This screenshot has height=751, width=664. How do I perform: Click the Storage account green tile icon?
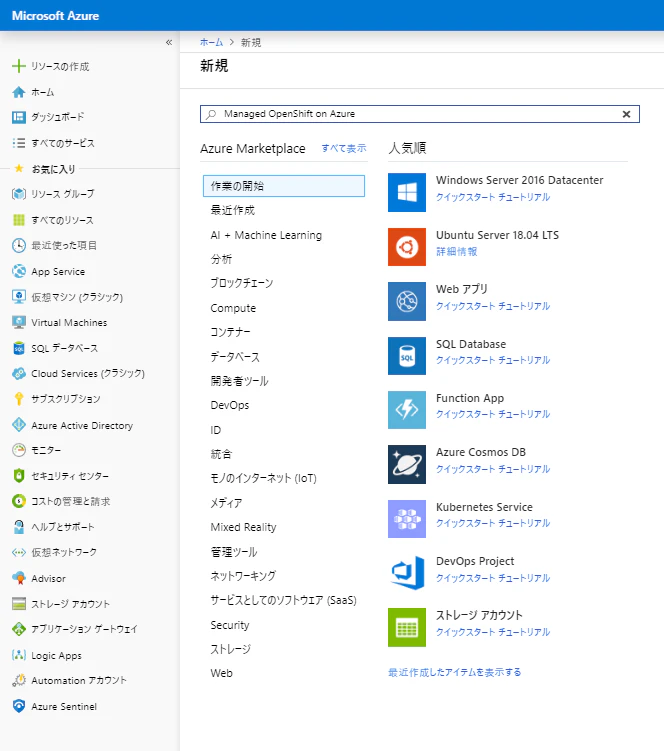pos(407,627)
